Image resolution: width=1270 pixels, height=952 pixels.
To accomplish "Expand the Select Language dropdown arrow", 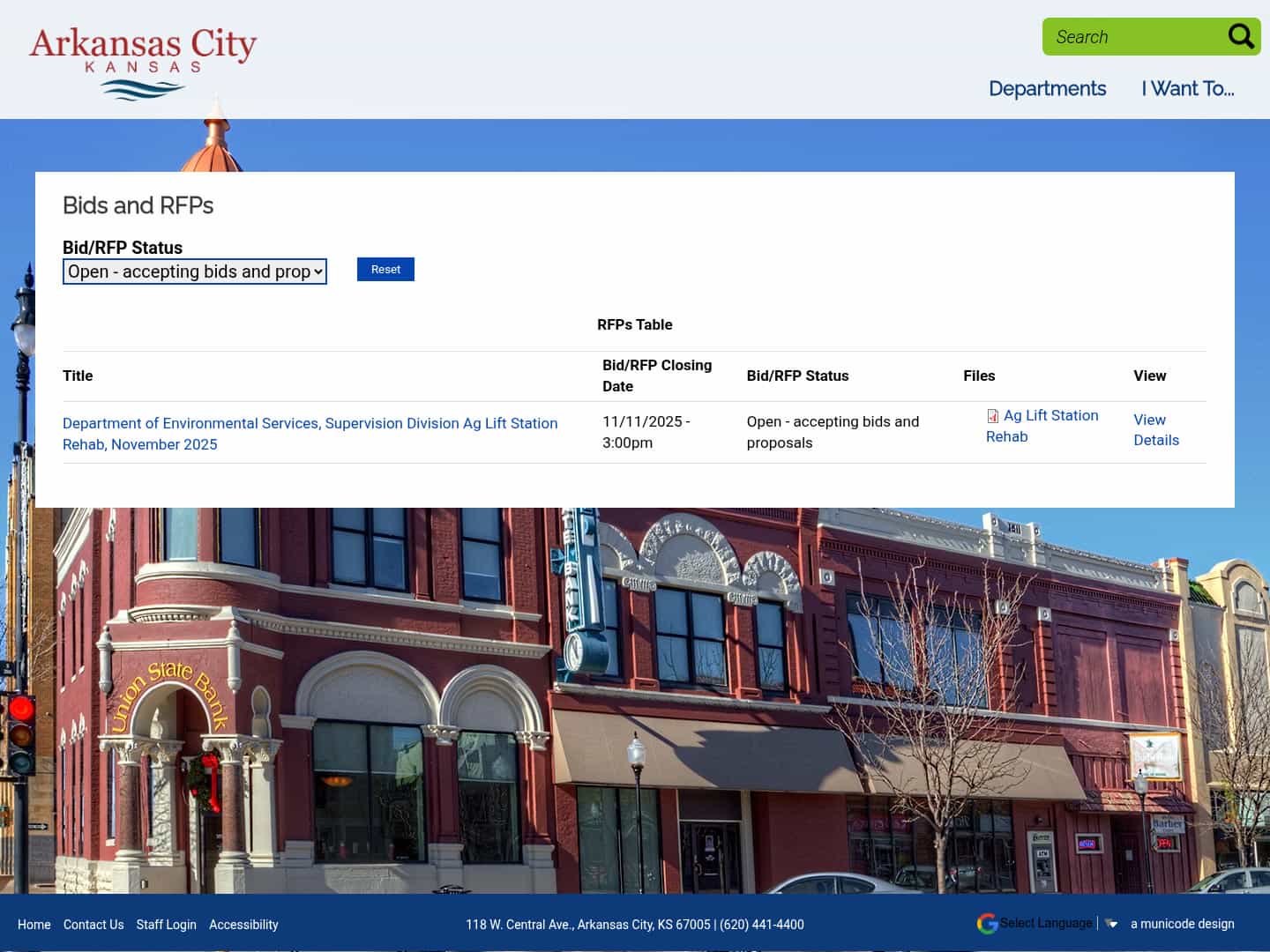I will (x=1109, y=924).
